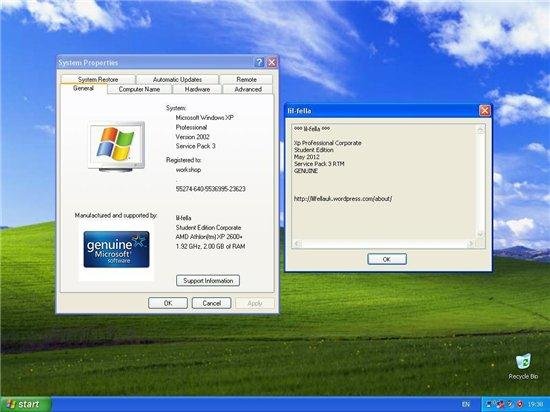Image resolution: width=550 pixels, height=412 pixels.
Task: Click the 'workshop' registered name text
Action: pos(188,170)
